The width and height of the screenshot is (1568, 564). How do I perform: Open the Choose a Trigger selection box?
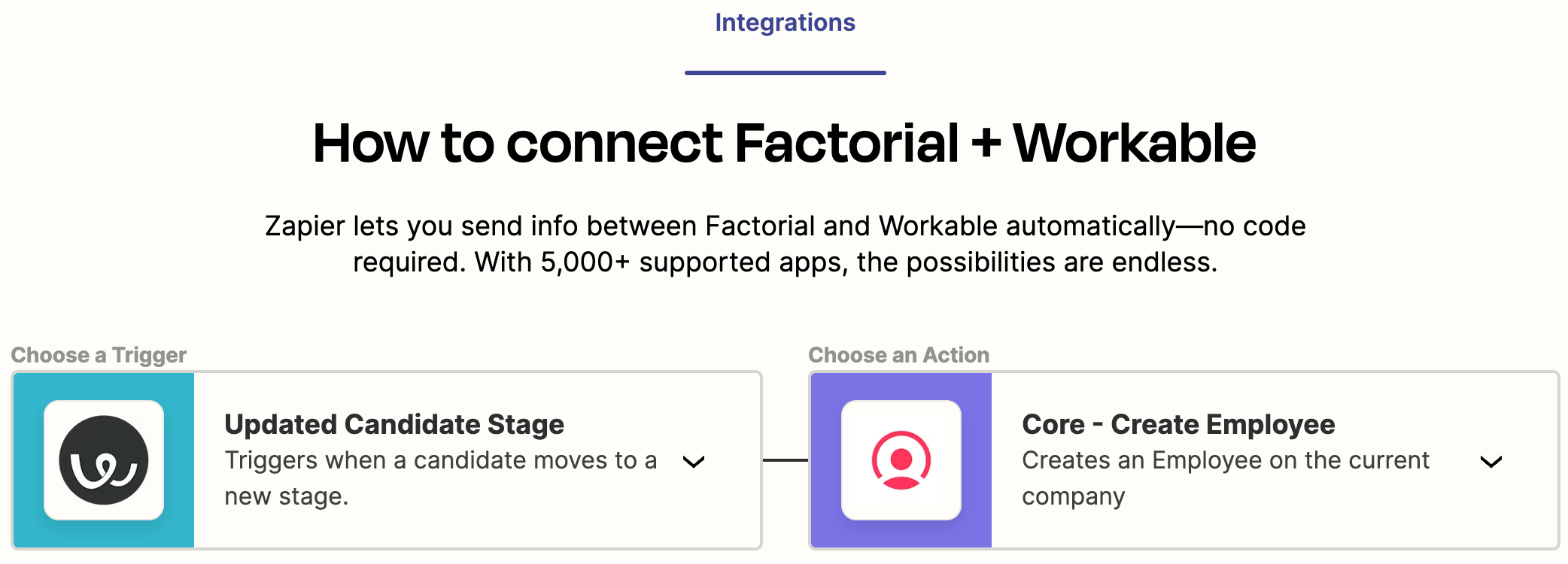coord(387,460)
